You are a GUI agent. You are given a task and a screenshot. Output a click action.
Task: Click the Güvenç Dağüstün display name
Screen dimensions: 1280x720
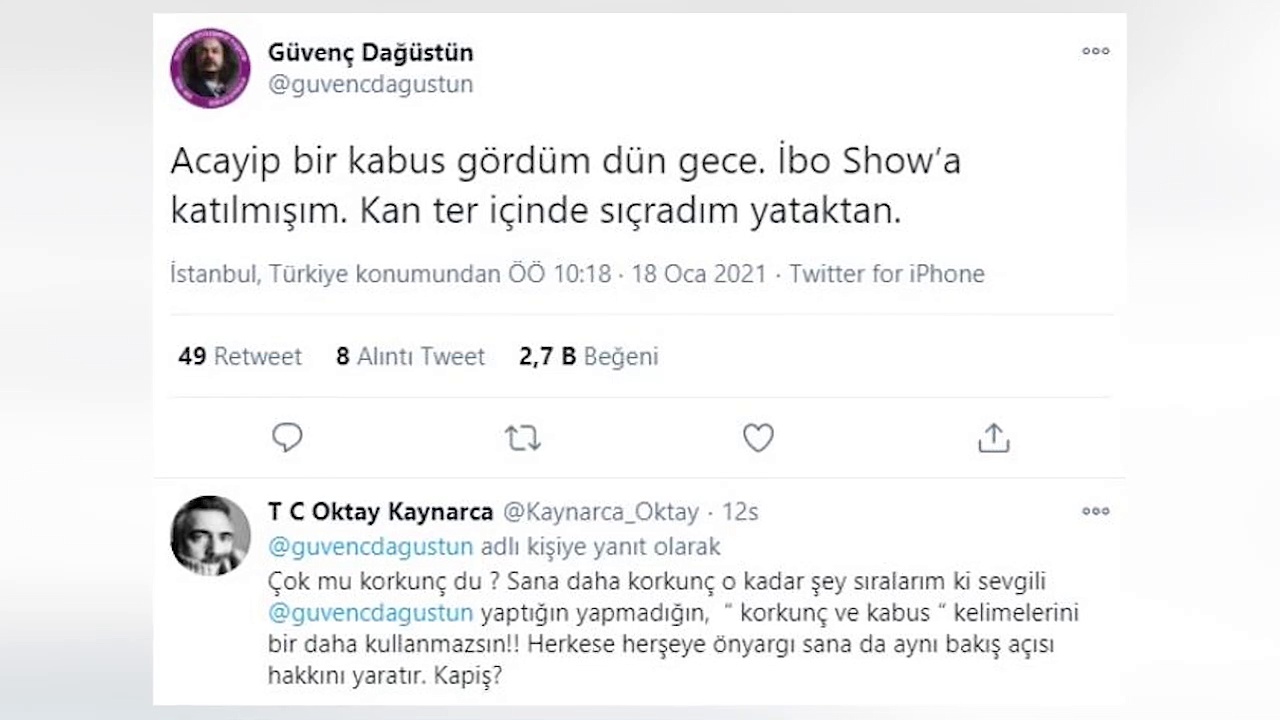pyautogui.click(x=370, y=52)
